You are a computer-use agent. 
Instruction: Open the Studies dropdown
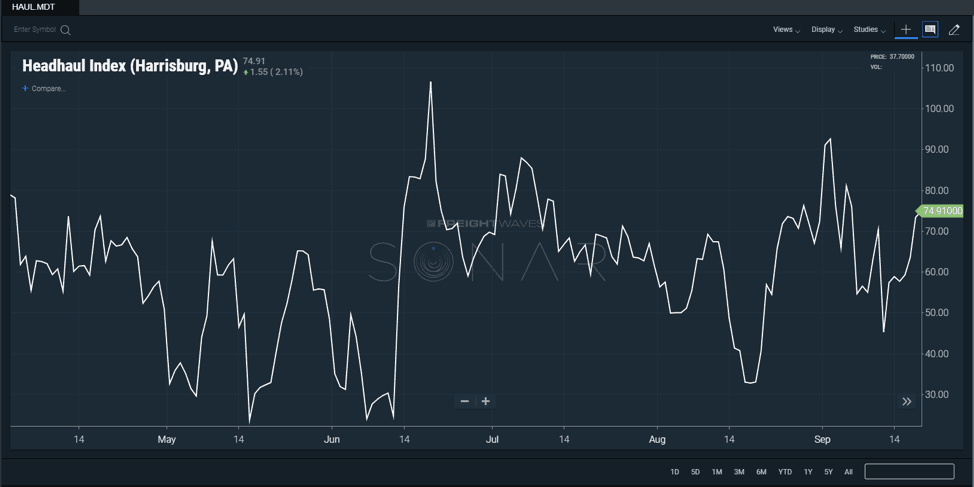pyautogui.click(x=870, y=30)
